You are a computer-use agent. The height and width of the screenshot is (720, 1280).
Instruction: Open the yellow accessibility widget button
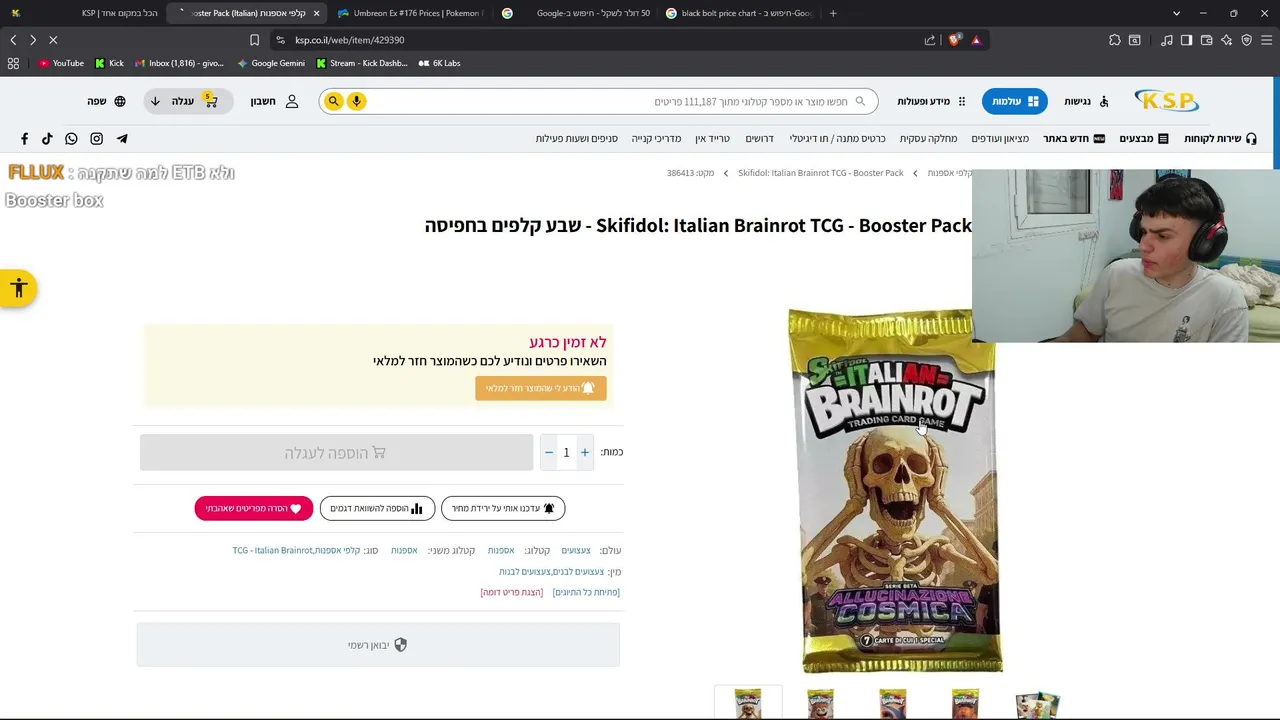pos(18,289)
